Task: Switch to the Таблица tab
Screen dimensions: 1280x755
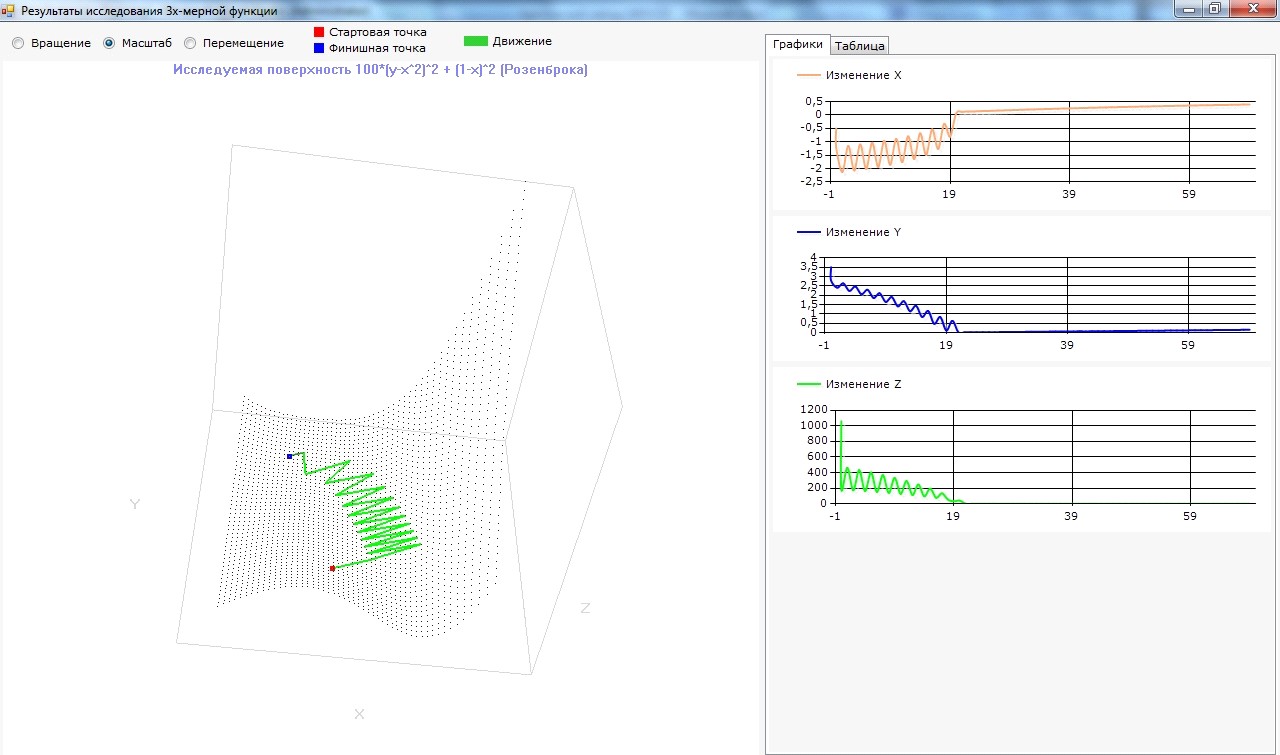Action: 859,46
